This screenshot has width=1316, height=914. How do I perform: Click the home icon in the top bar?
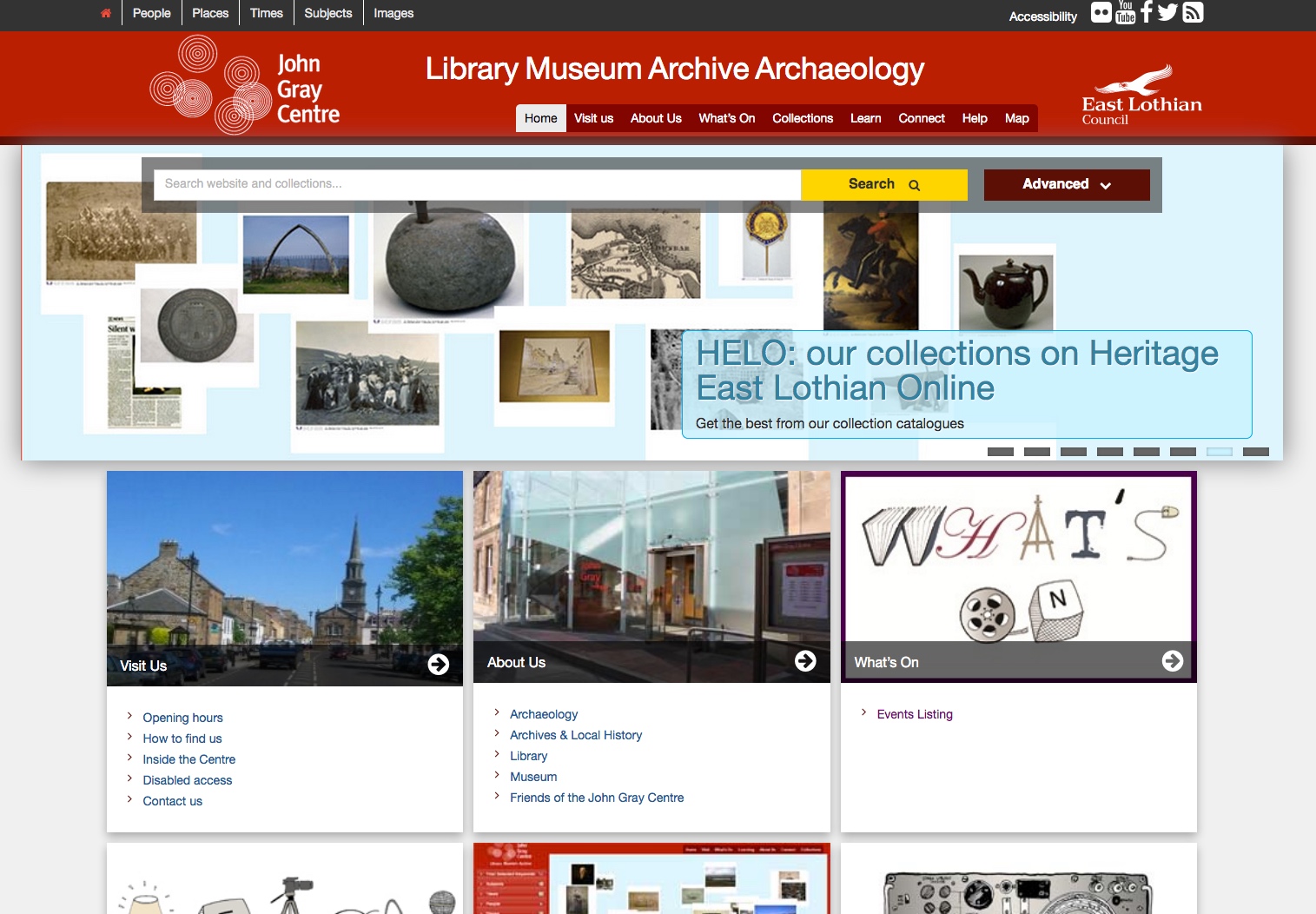click(105, 12)
